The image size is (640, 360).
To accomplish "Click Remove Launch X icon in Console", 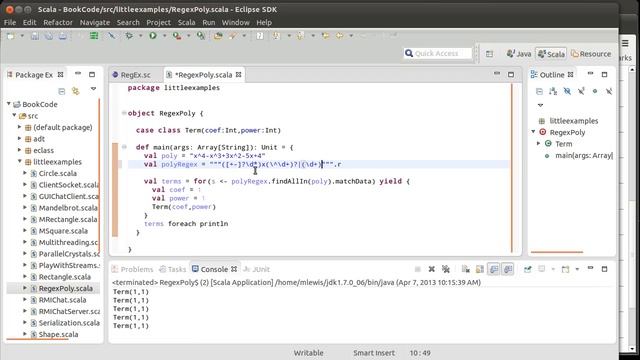I will [x=431, y=269].
